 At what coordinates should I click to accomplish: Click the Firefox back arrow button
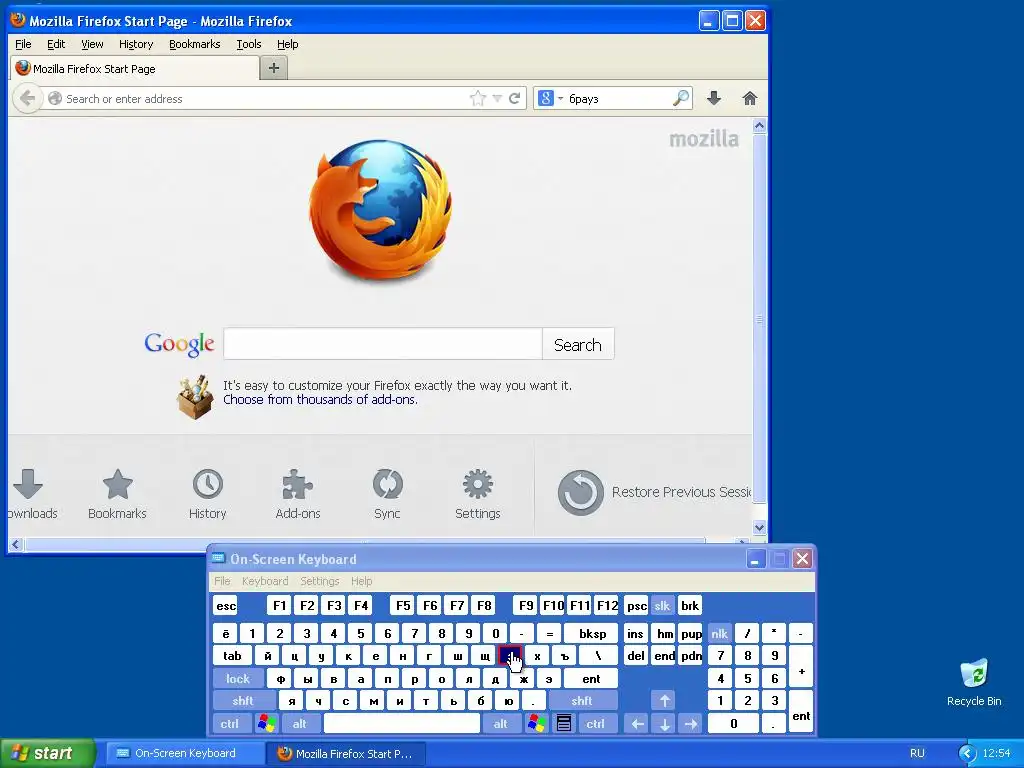point(27,99)
